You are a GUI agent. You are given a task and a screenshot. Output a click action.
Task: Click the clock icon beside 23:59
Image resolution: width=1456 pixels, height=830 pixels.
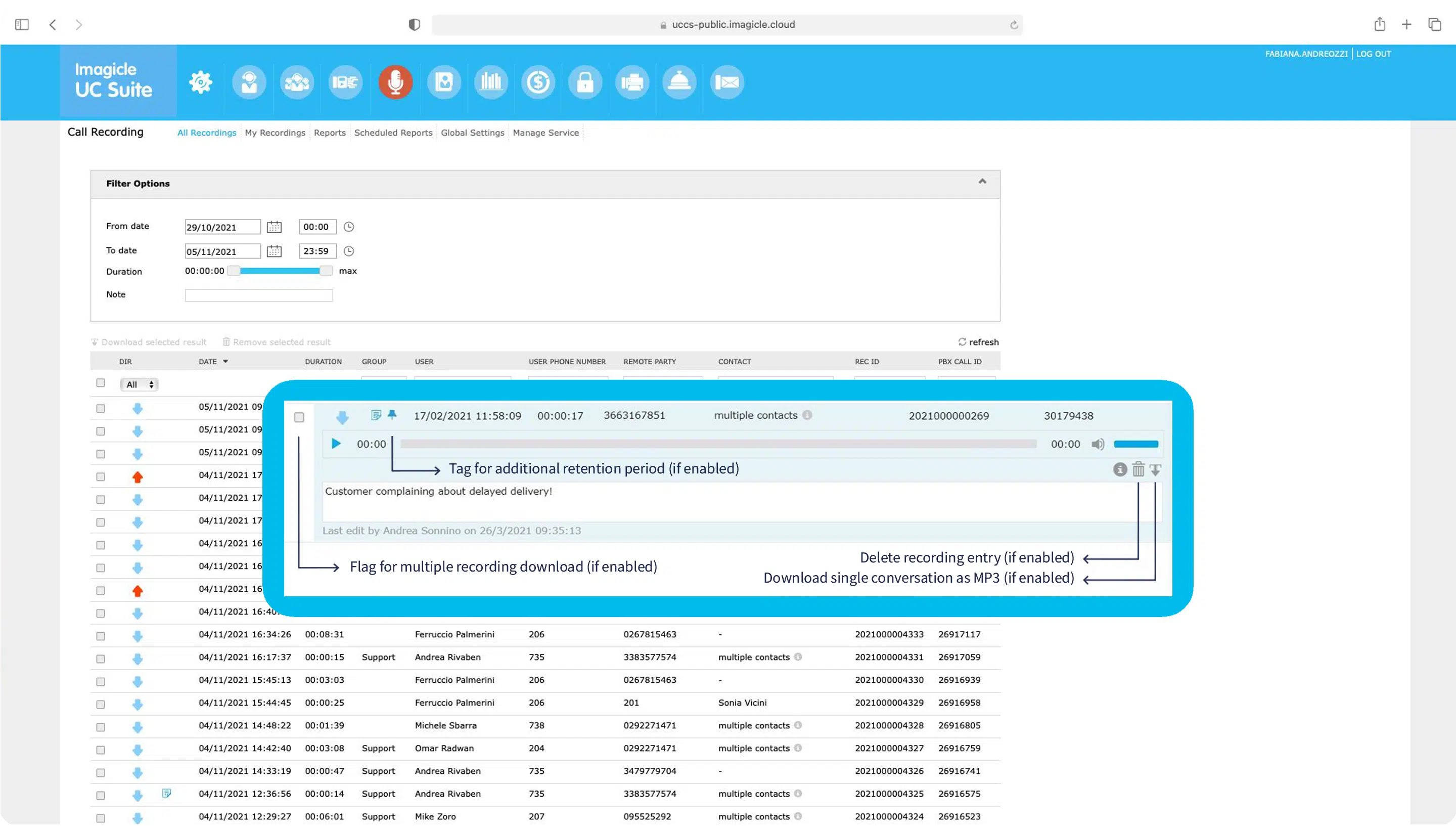click(x=349, y=251)
